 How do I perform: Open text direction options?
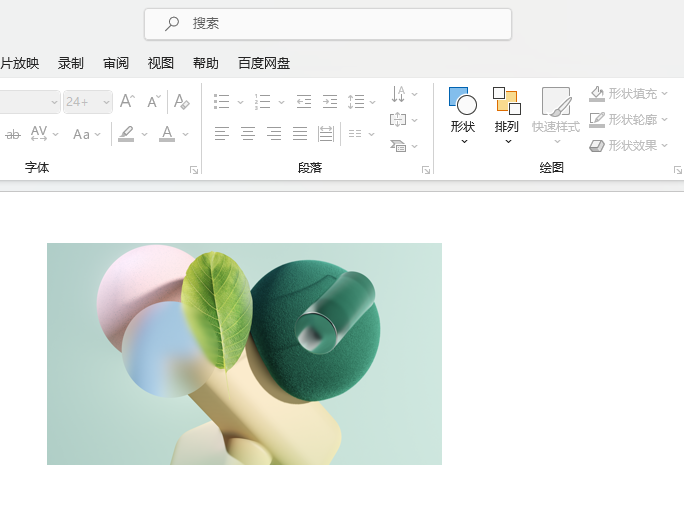(404, 94)
